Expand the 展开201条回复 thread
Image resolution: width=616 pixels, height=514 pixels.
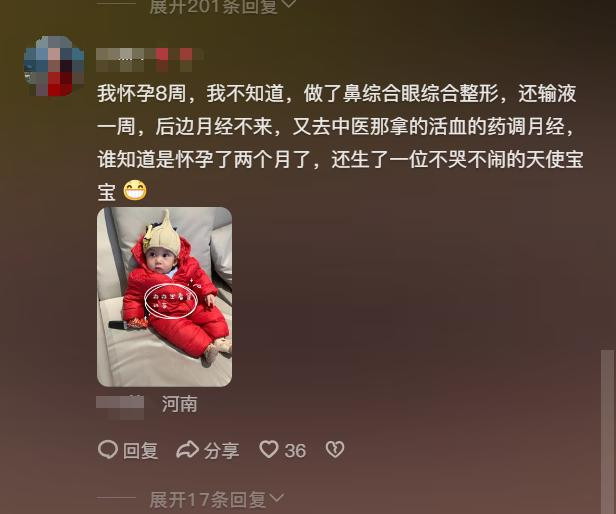tap(223, 7)
